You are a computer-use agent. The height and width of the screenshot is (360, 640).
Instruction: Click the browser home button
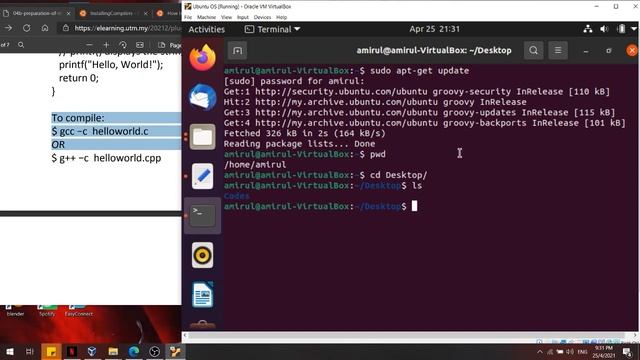(45, 28)
